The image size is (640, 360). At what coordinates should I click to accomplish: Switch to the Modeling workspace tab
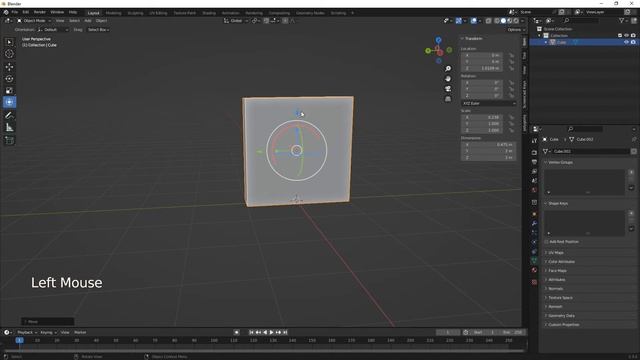pyautogui.click(x=113, y=13)
